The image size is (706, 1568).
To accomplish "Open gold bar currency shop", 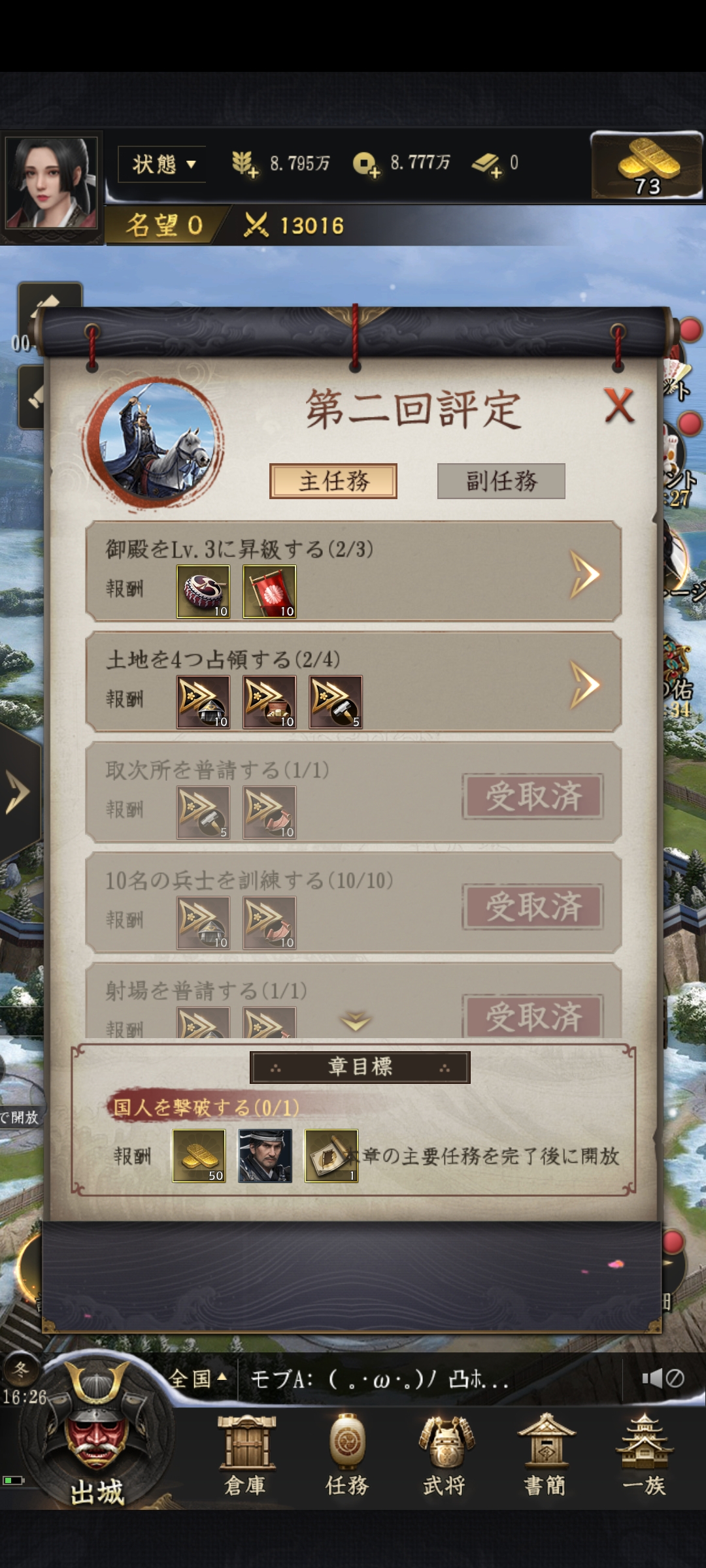I will point(647,165).
